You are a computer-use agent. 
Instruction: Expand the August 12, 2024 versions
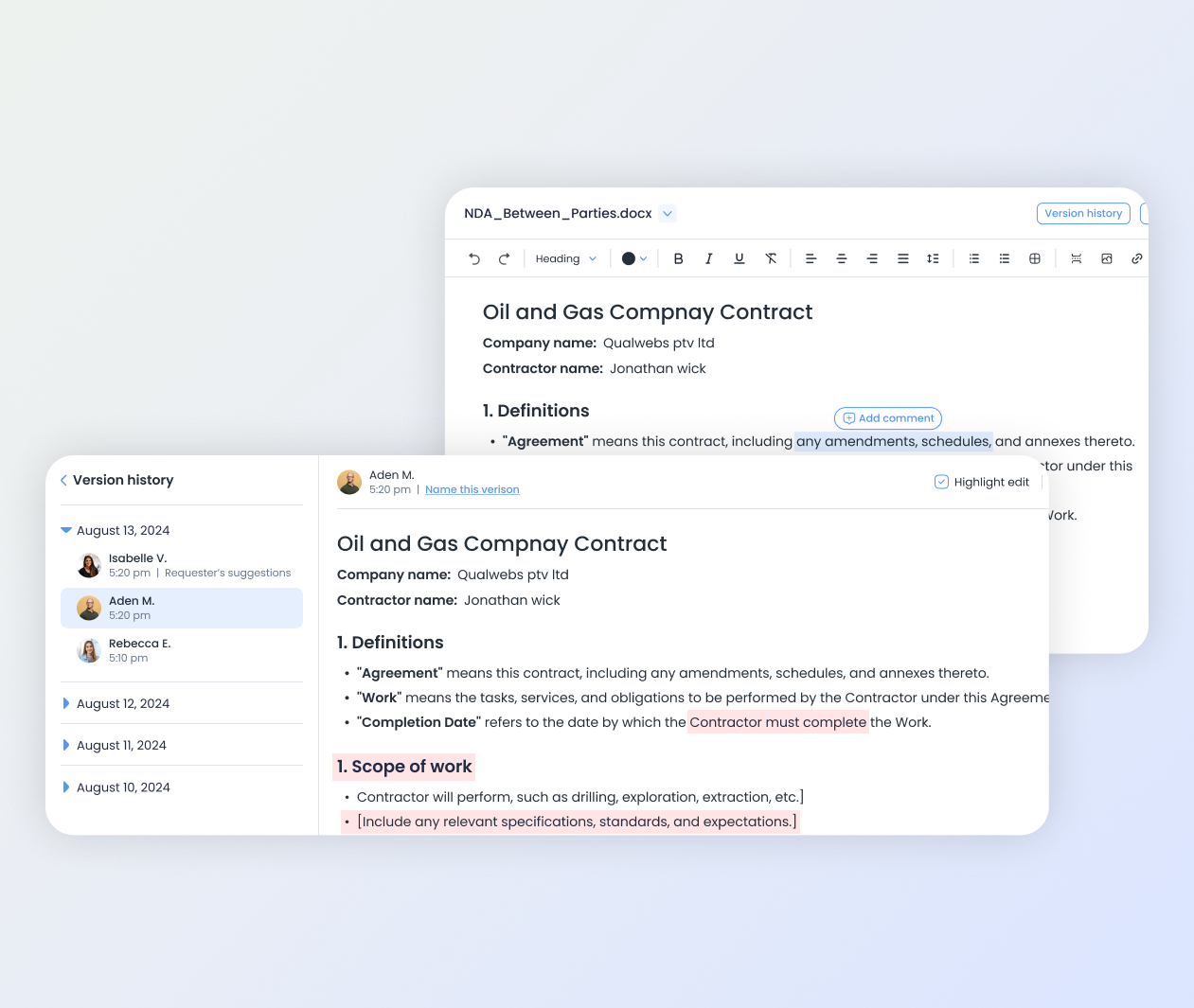click(x=66, y=703)
